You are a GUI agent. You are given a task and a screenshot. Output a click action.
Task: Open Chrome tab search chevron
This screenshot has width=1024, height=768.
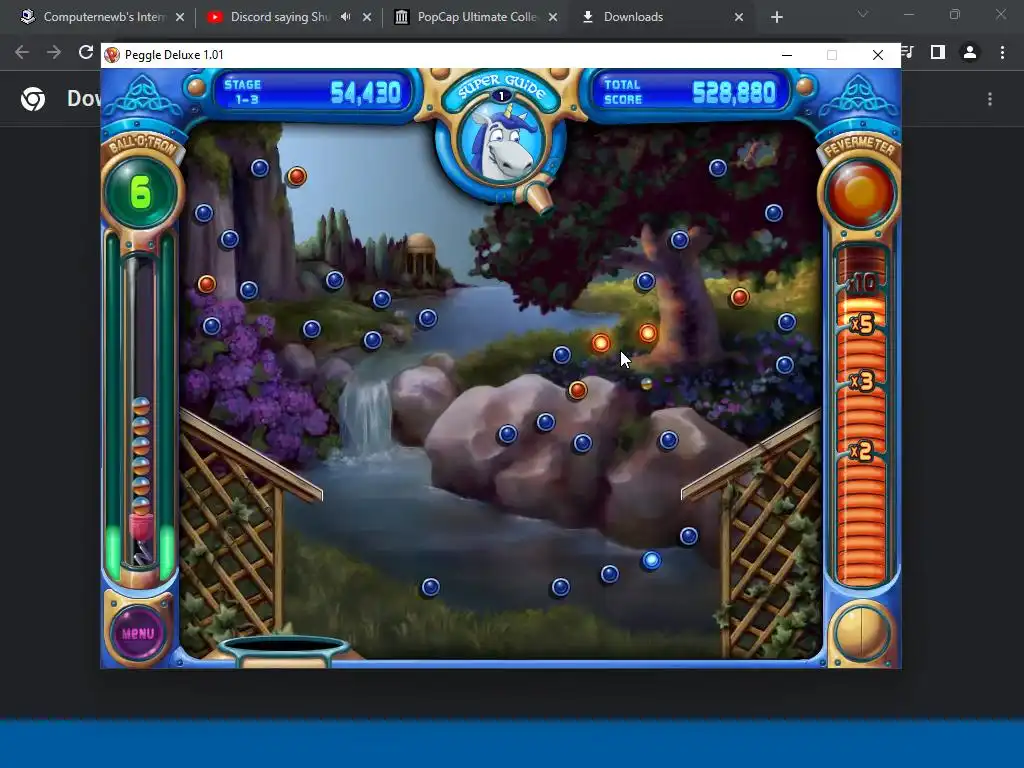[863, 14]
